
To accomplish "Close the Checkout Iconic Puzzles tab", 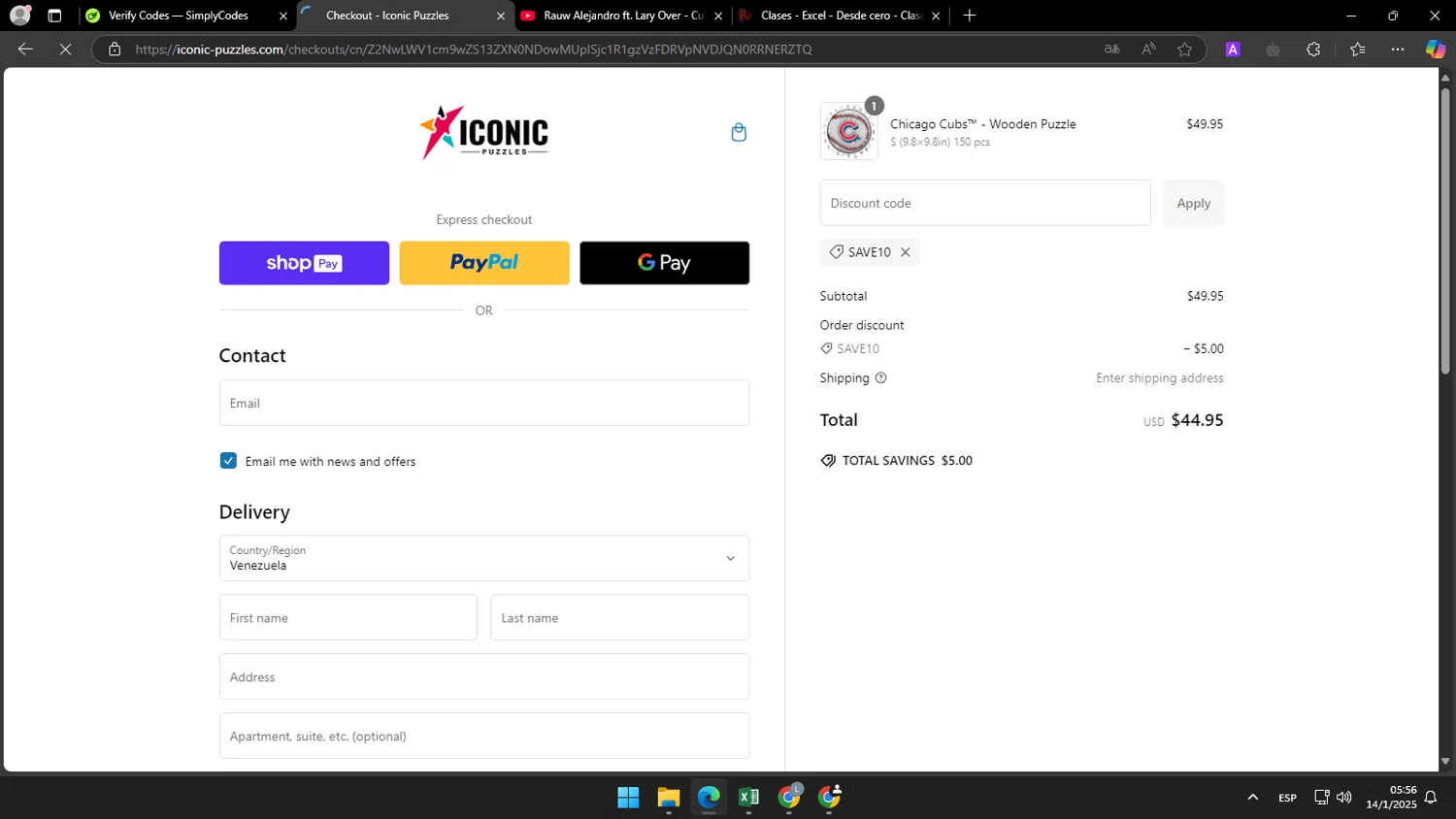I will pos(501,16).
